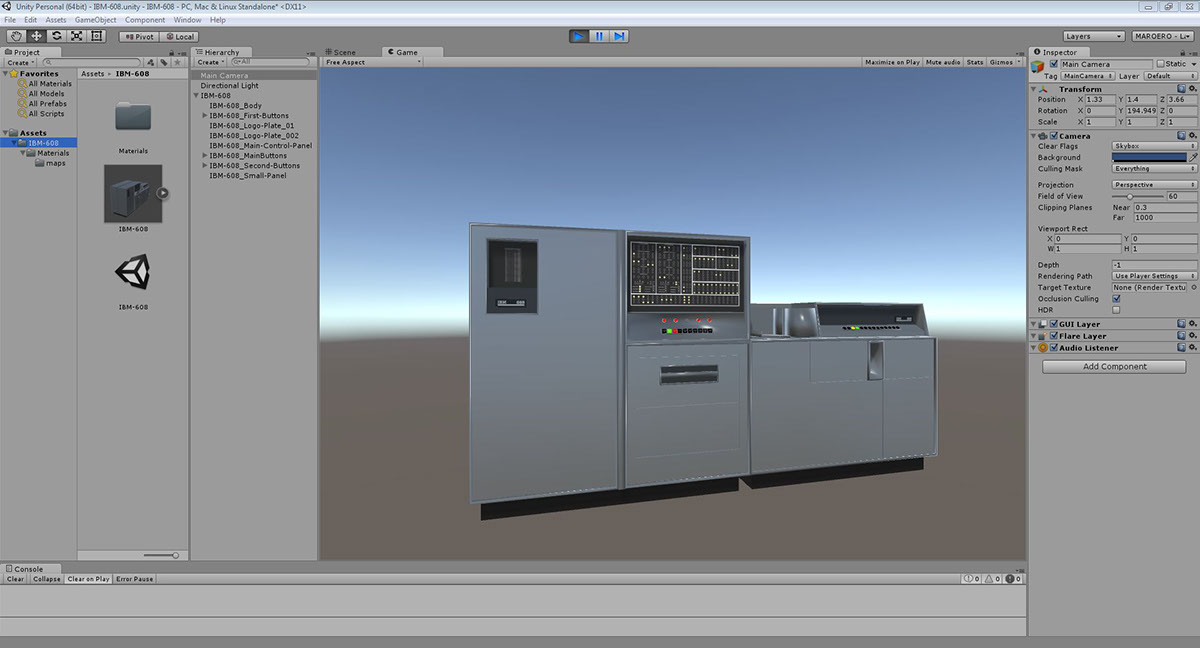Toggle the Main Camera active checkbox

(x=1053, y=64)
